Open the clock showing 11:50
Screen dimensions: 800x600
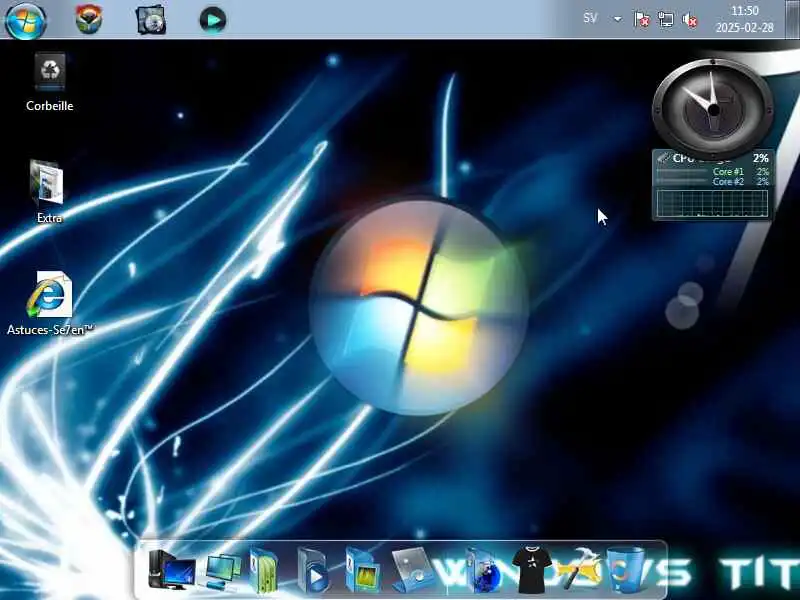(x=745, y=11)
